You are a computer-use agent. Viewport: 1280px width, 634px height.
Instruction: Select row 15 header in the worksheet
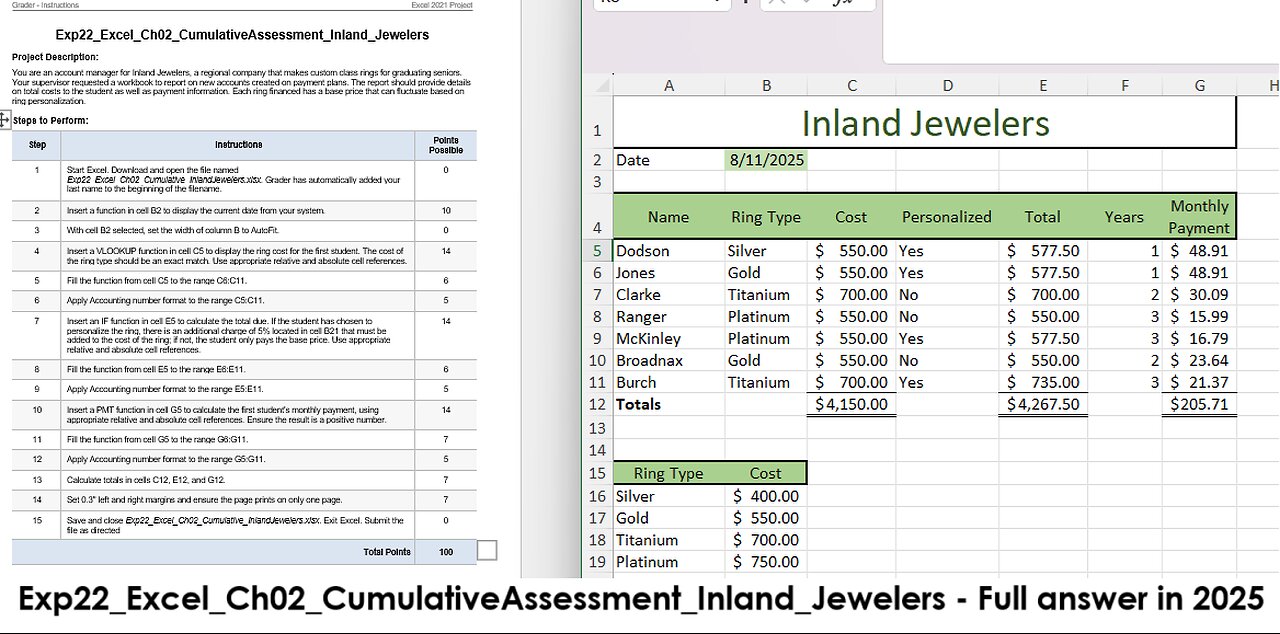(x=597, y=473)
